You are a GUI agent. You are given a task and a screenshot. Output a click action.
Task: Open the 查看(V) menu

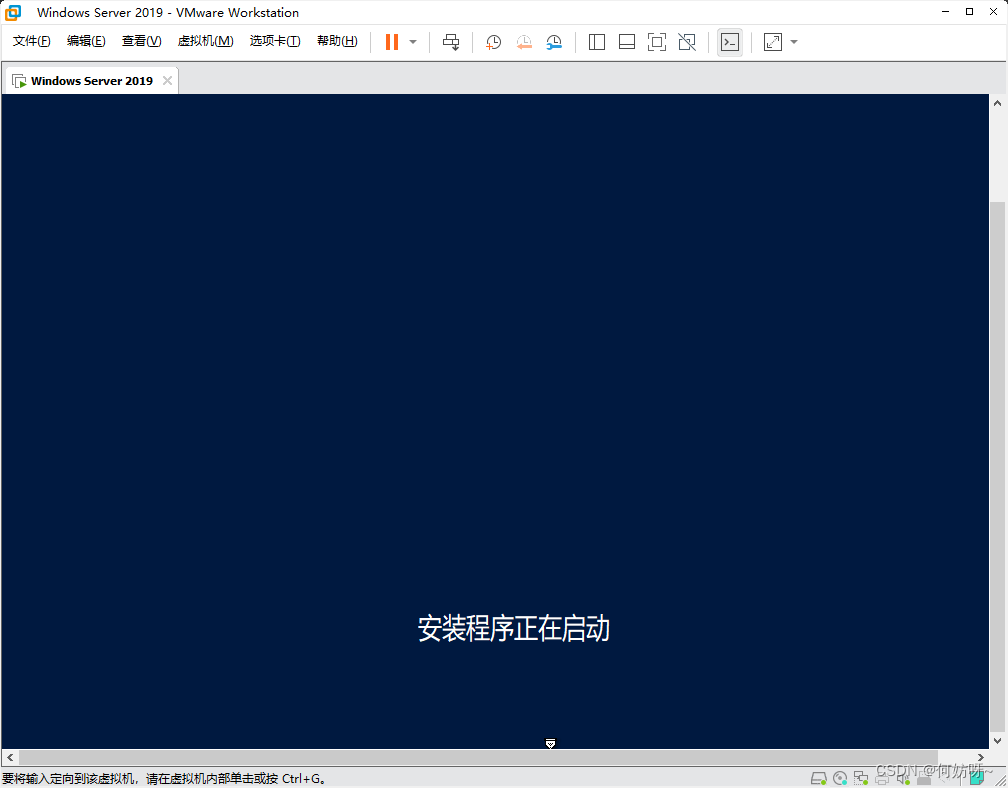[x=141, y=41]
